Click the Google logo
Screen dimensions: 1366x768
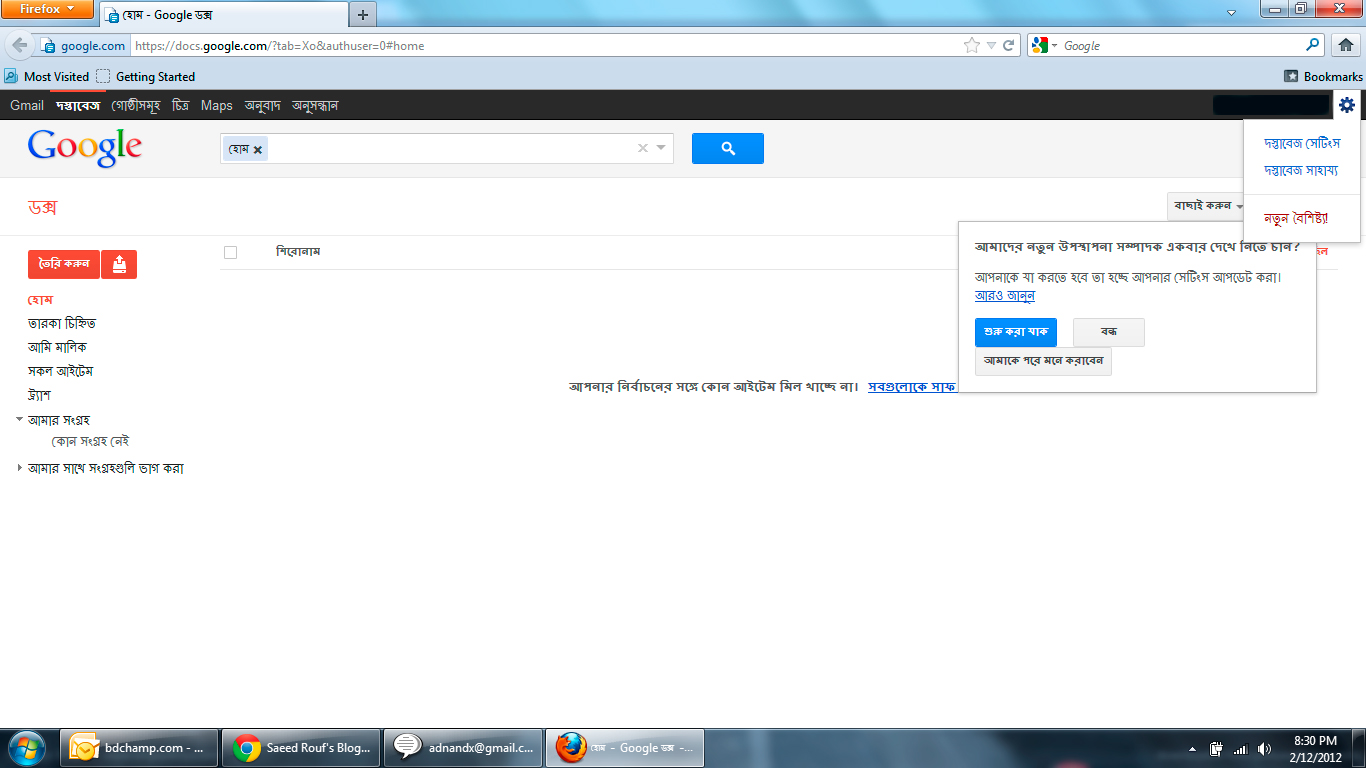point(85,148)
